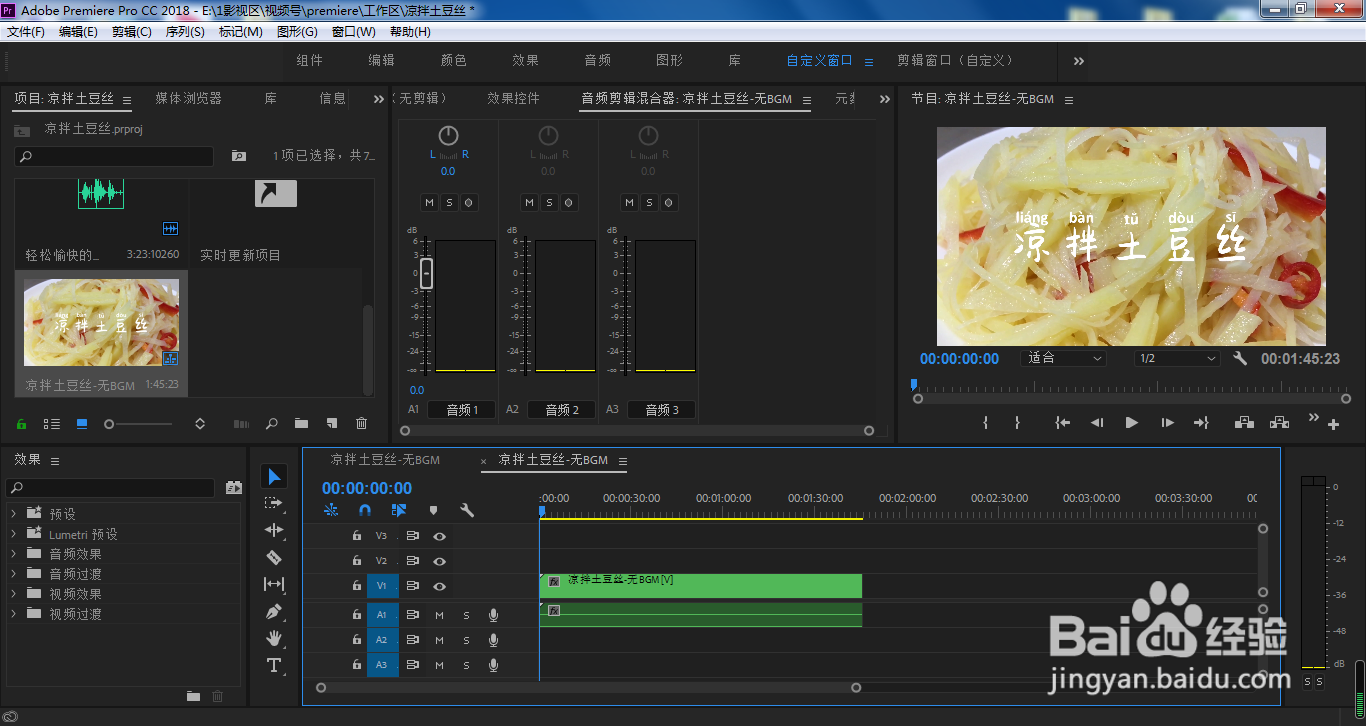The image size is (1366, 726).
Task: Click the nest sequence insert icon
Action: [331, 510]
